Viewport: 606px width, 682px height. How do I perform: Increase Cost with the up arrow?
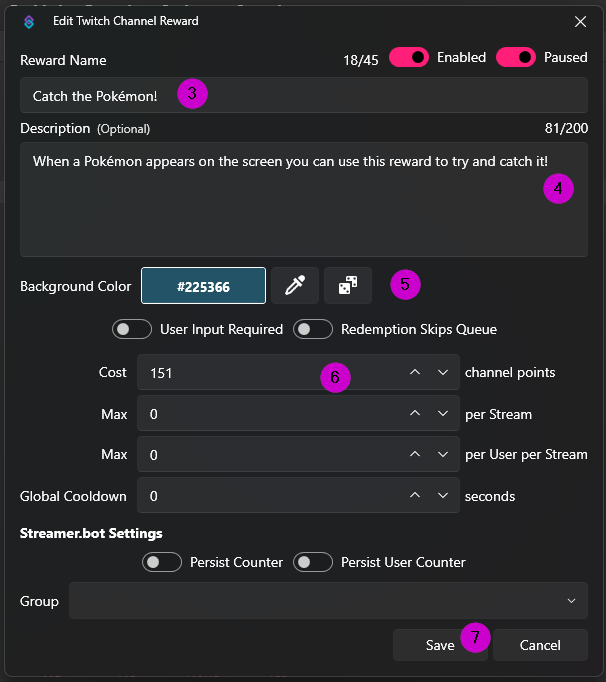415,372
